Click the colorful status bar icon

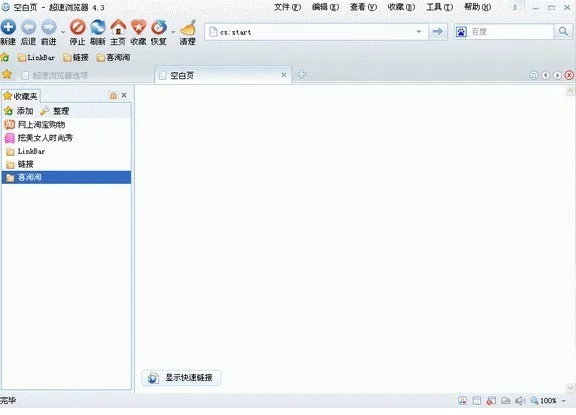click(462, 401)
